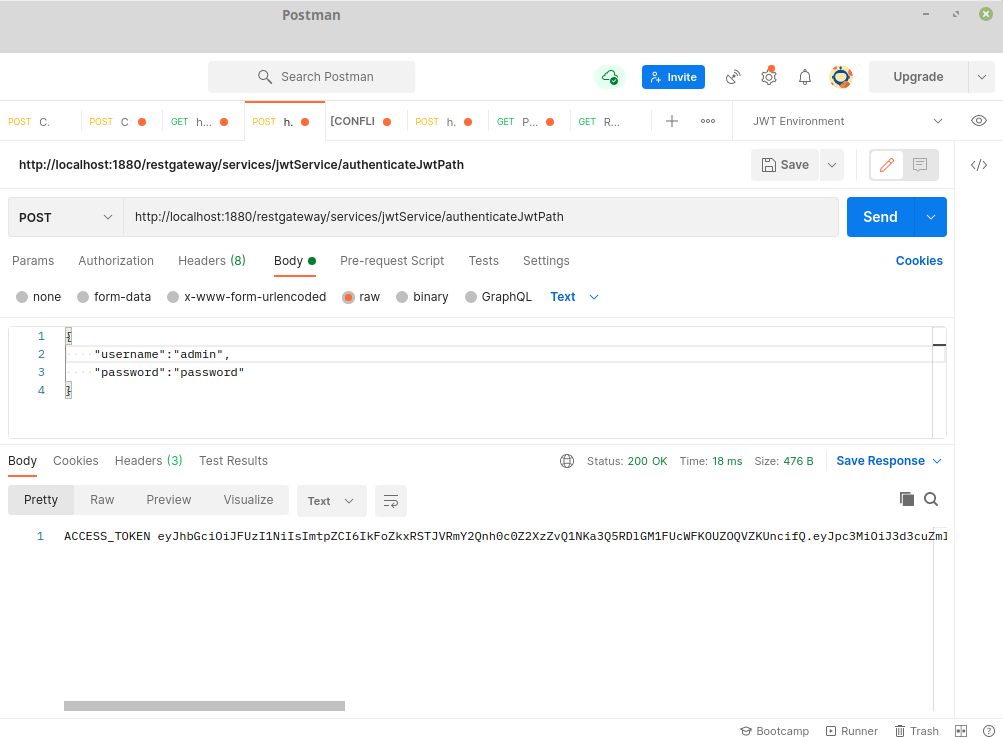Open the help question mark icon
Viewport: 1003px width, 737px height.
[x=988, y=731]
